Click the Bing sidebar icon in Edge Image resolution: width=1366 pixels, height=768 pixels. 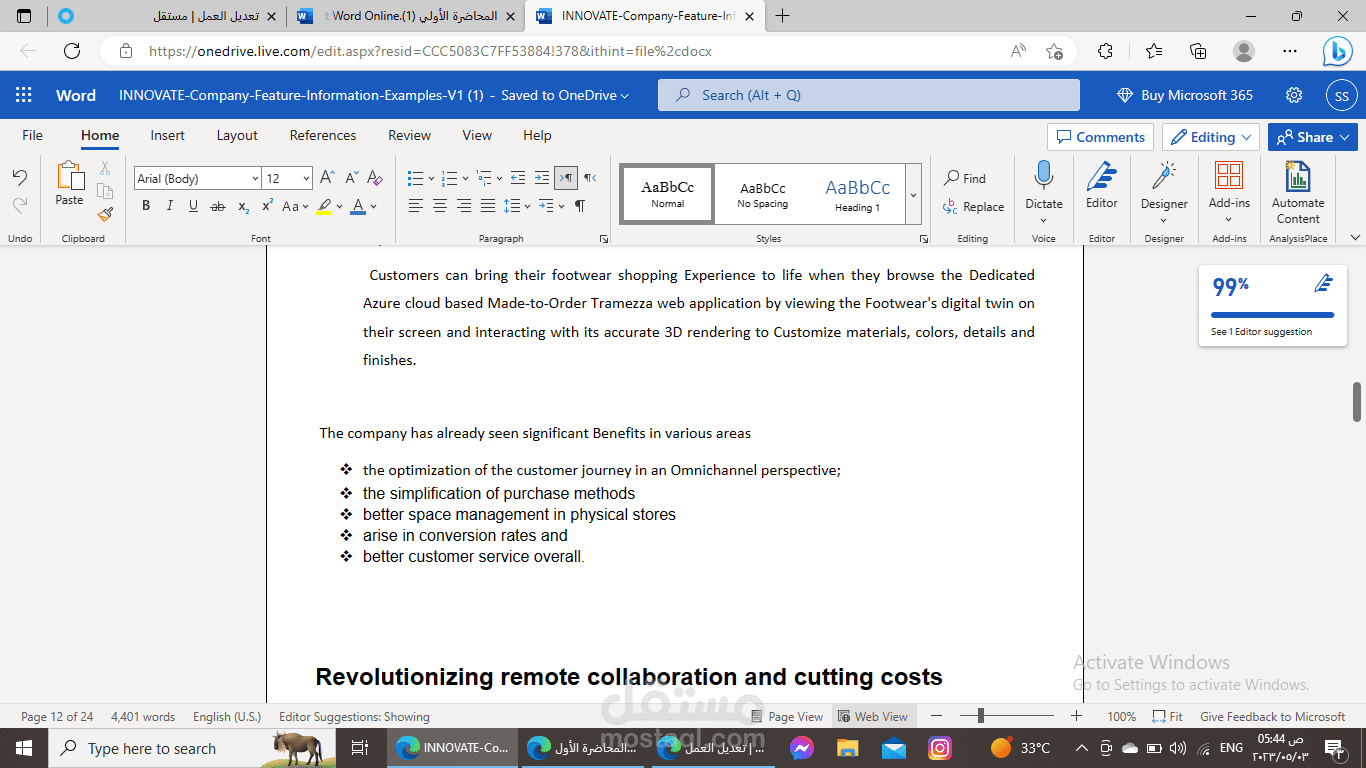click(1337, 51)
